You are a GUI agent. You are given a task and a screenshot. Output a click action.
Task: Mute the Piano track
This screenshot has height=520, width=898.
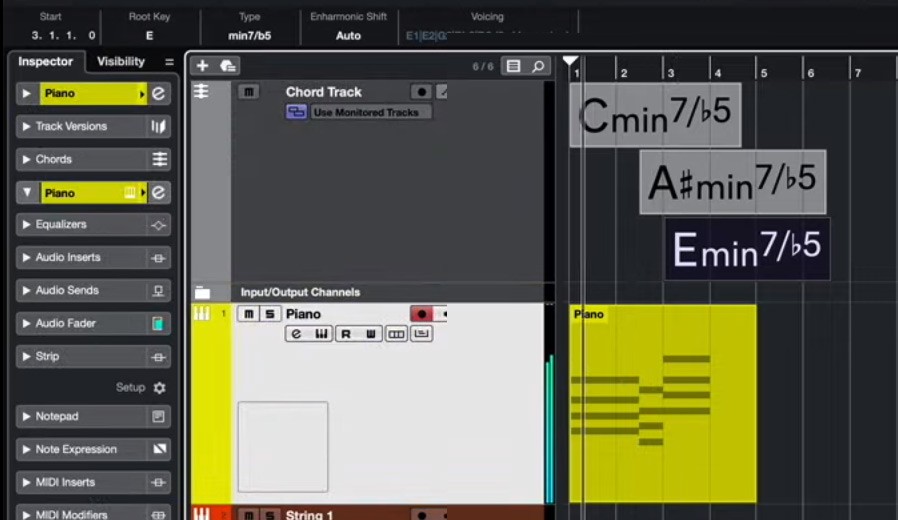[x=248, y=314]
